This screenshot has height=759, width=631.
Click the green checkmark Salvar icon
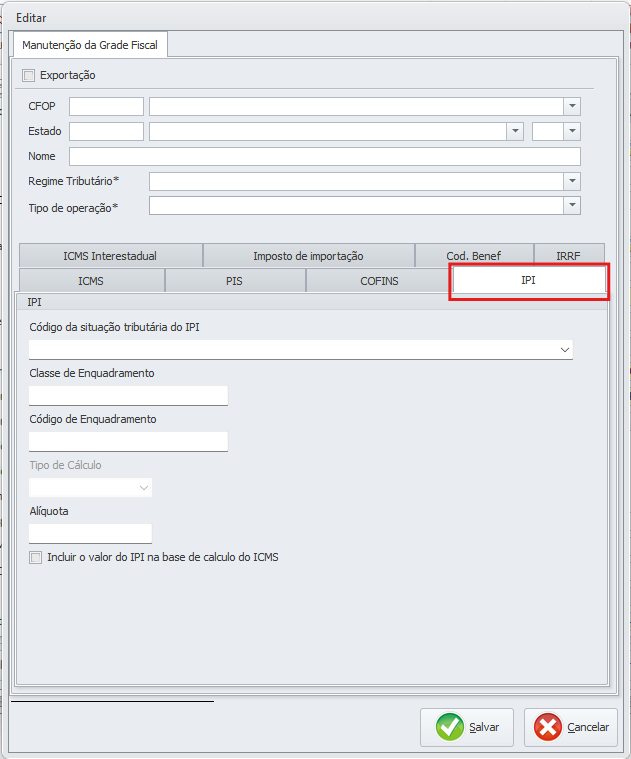point(450,727)
